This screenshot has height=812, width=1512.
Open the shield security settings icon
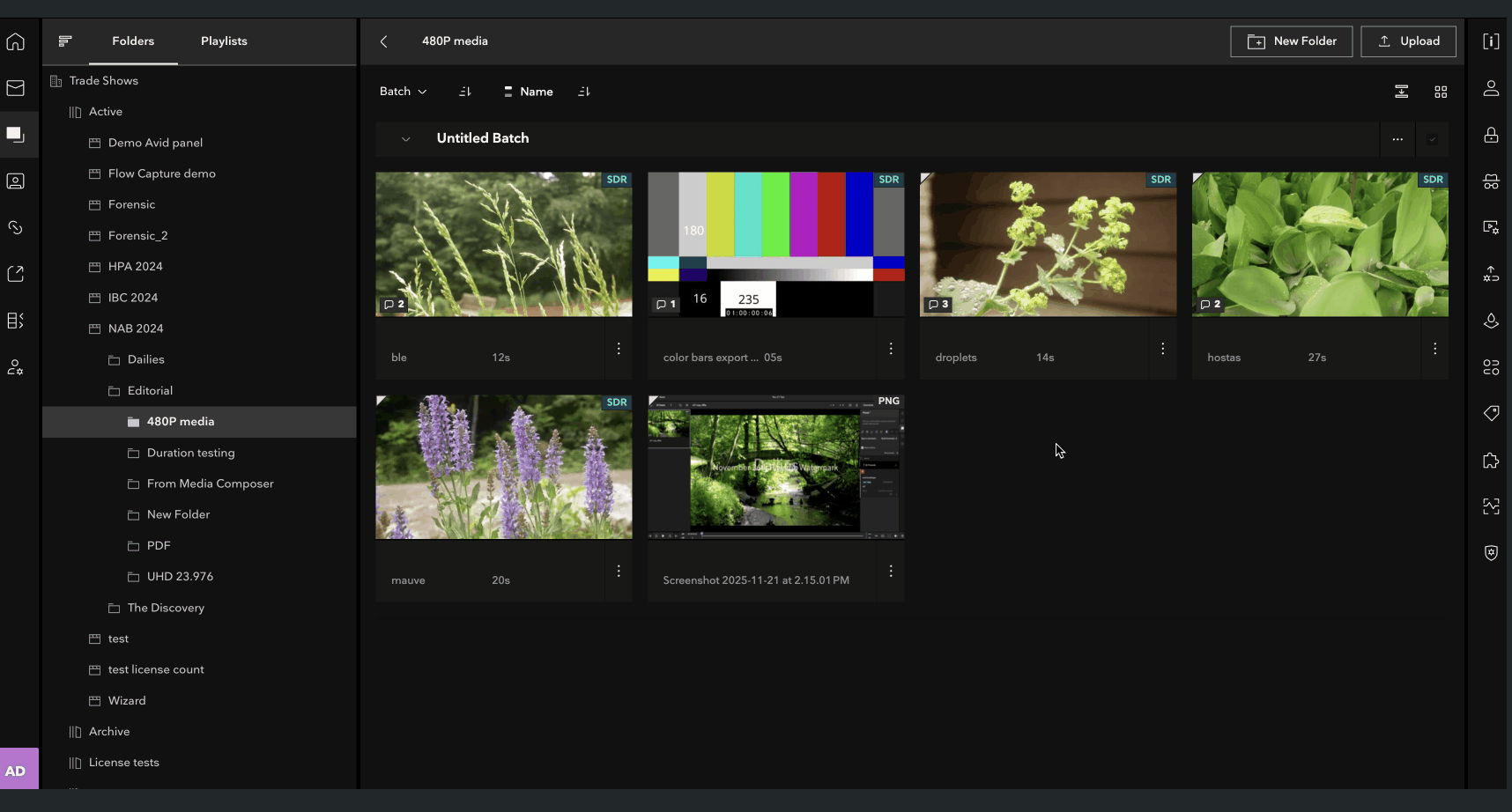tap(1491, 553)
